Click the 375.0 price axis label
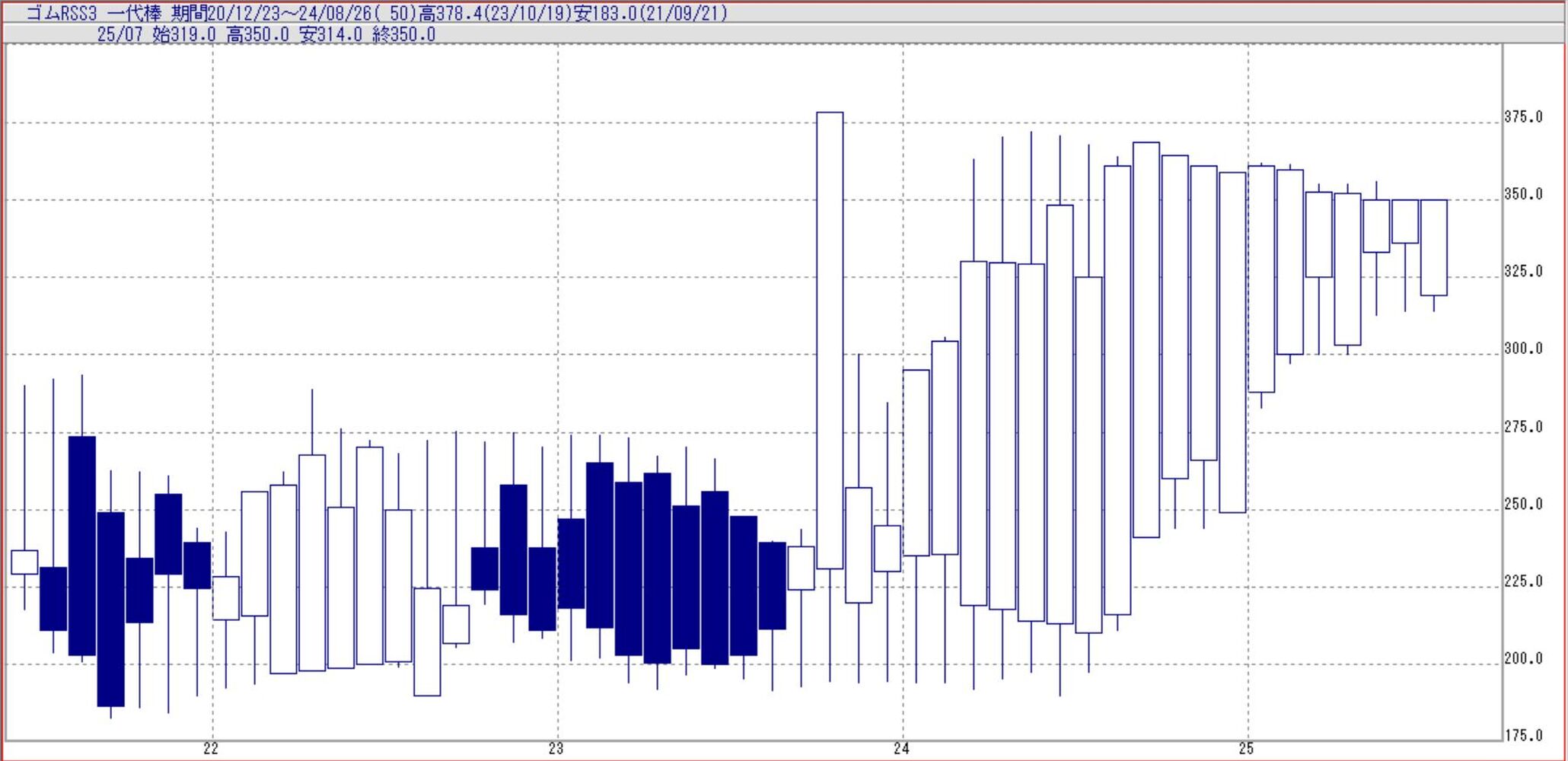The height and width of the screenshot is (761, 1568). [x=1523, y=116]
